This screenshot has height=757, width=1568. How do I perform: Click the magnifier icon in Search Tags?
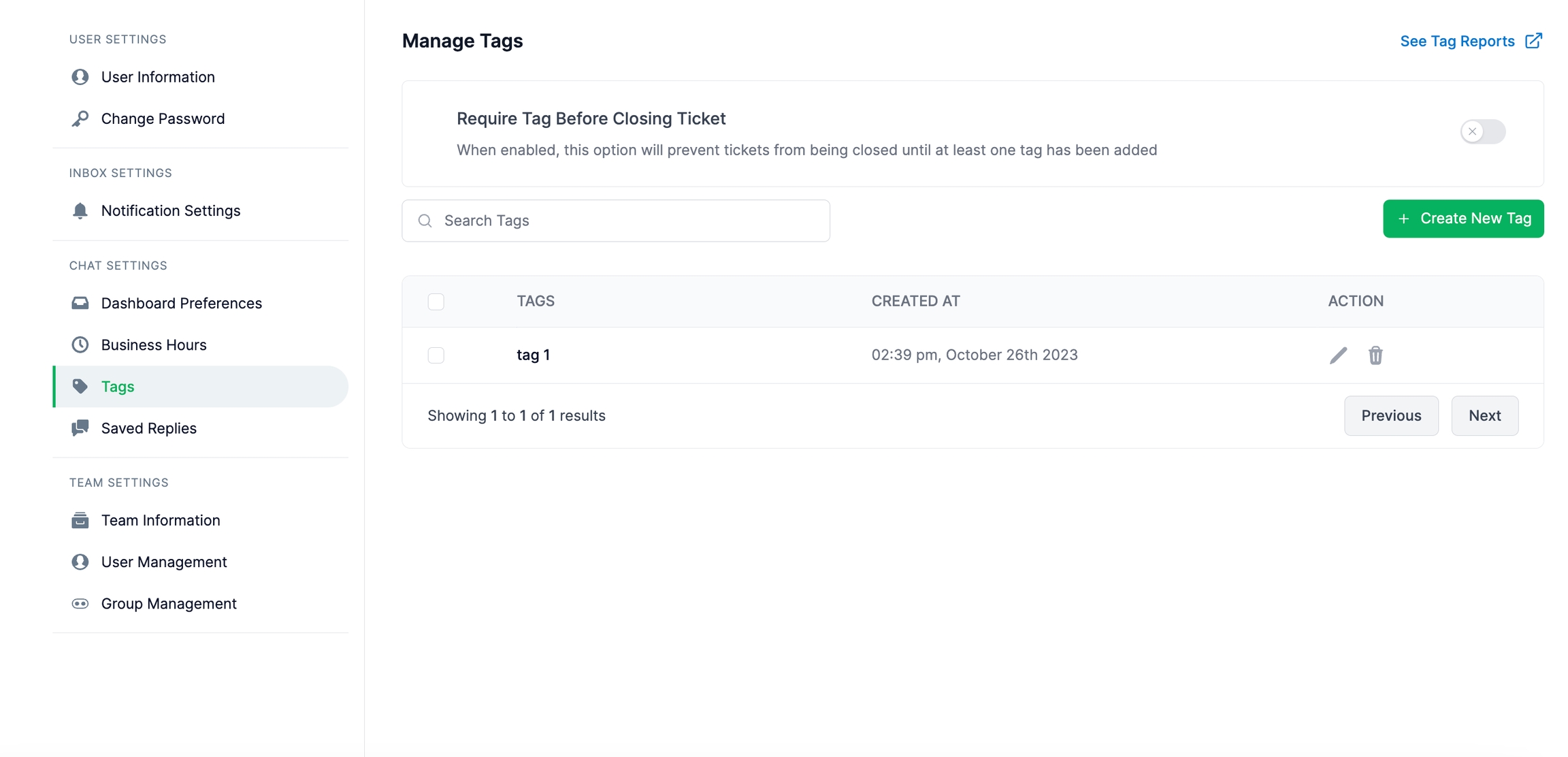click(x=425, y=221)
